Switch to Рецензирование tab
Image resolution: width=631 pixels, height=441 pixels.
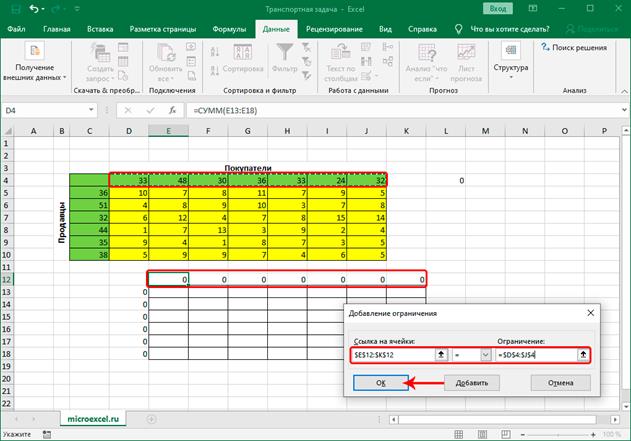tap(334, 29)
